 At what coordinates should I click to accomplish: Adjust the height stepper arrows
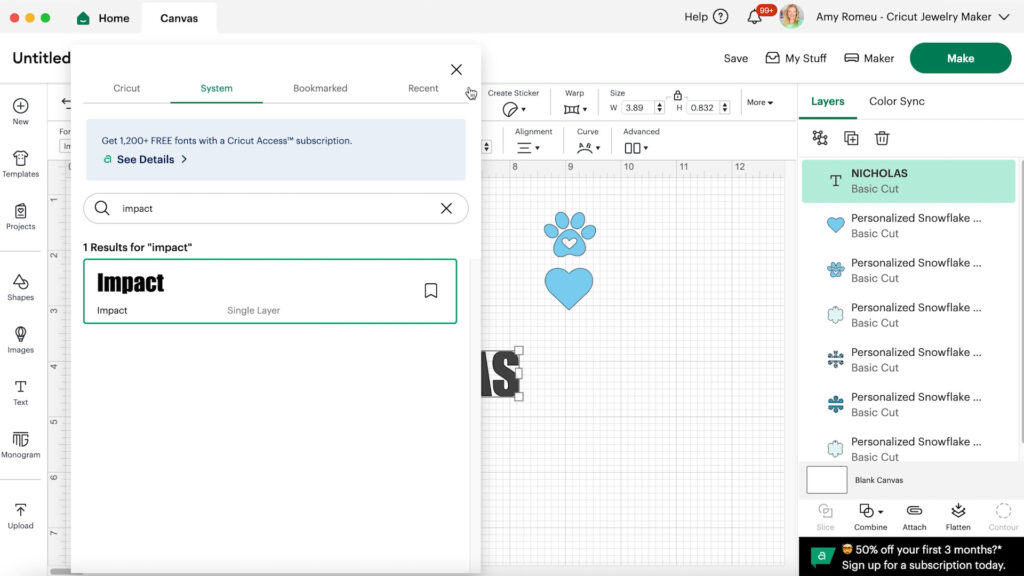coord(725,108)
